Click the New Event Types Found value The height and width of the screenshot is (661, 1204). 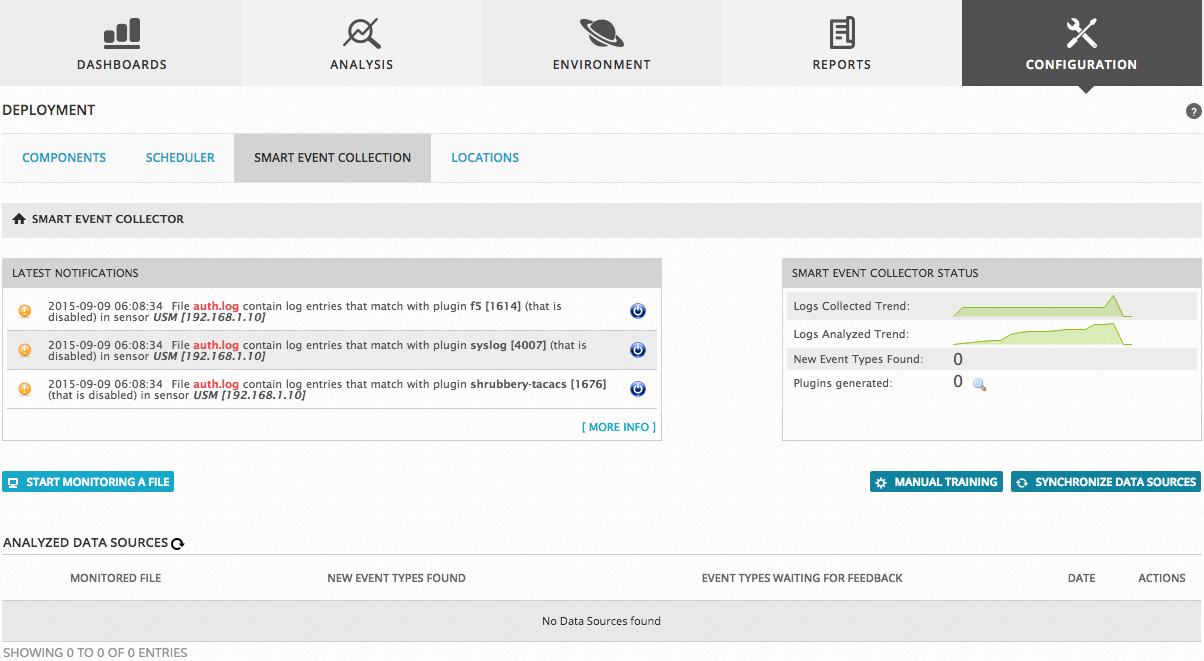pyautogui.click(x=958, y=359)
